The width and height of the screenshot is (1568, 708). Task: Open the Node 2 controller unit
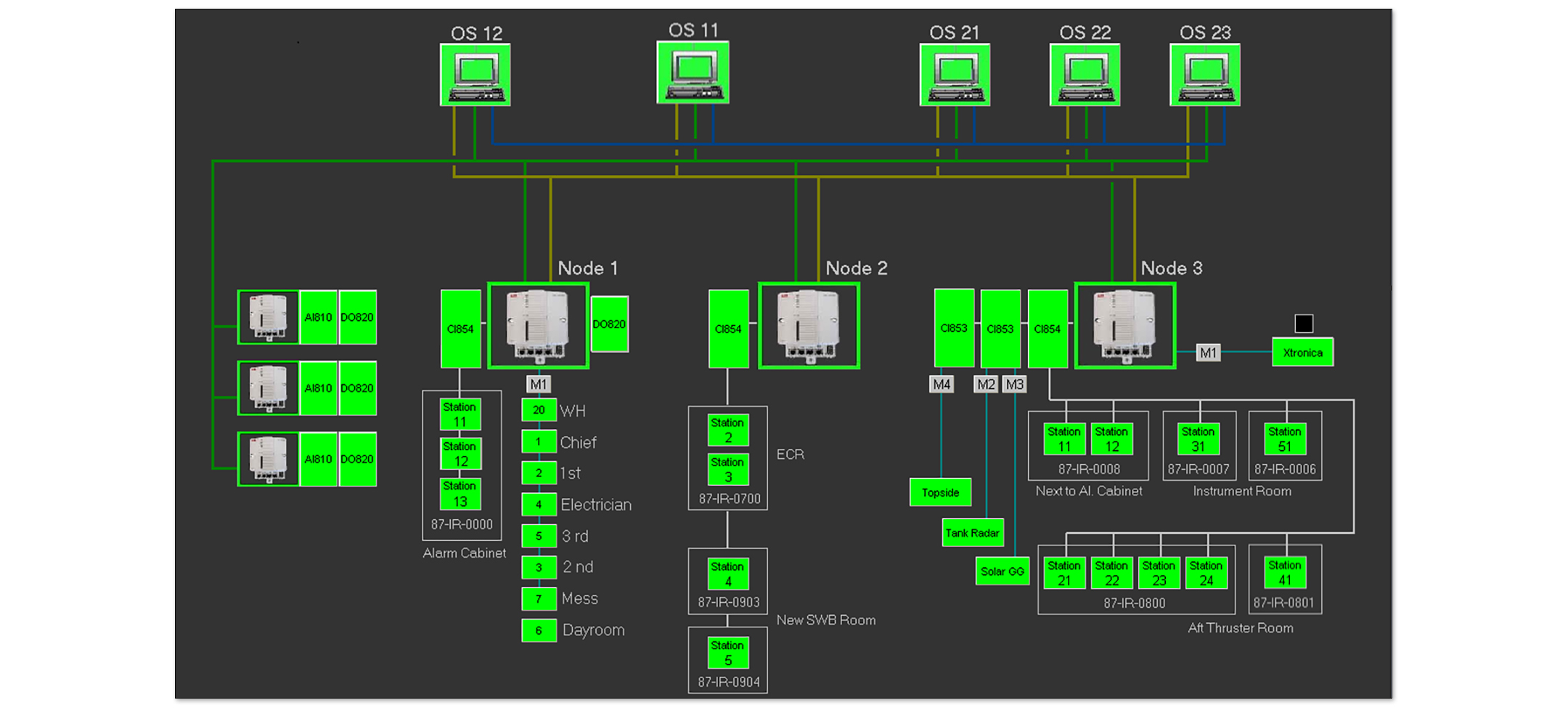809,326
